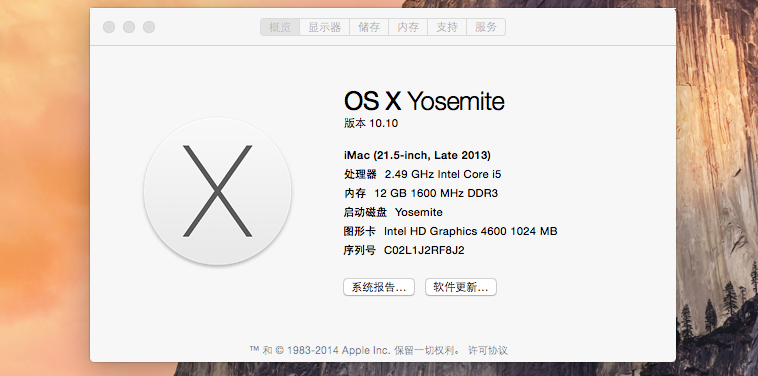
Task: Click the OS X Yosemite logo circle
Action: [218, 191]
